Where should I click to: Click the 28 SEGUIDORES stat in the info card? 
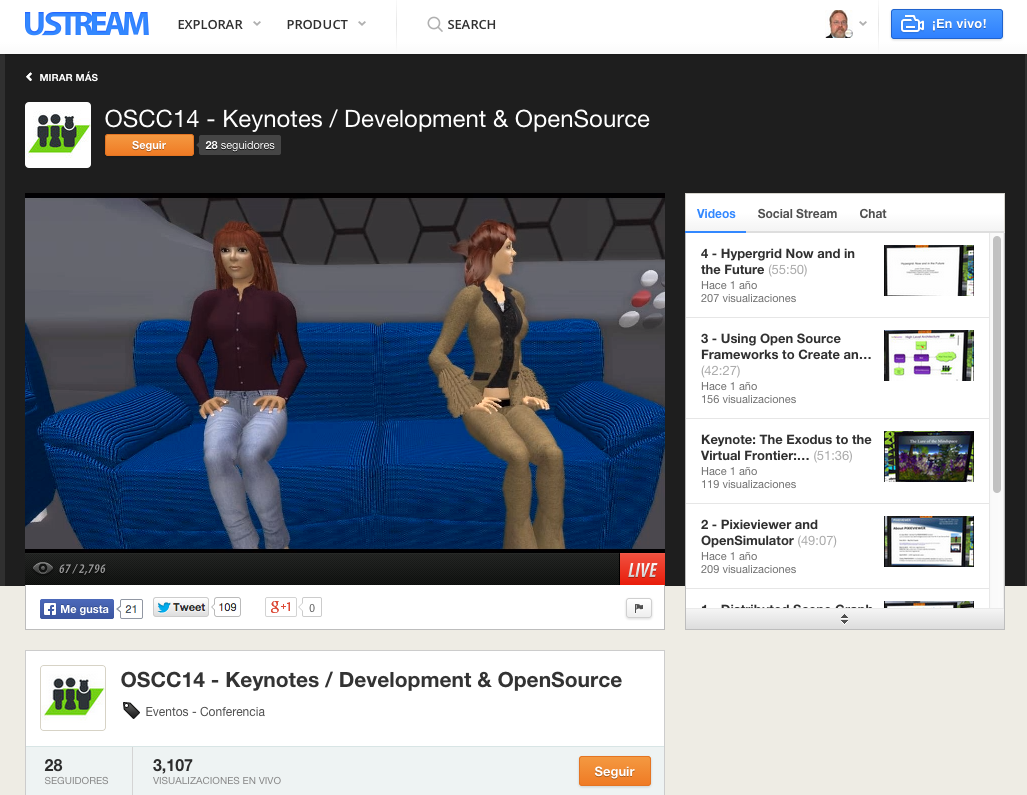[76, 771]
